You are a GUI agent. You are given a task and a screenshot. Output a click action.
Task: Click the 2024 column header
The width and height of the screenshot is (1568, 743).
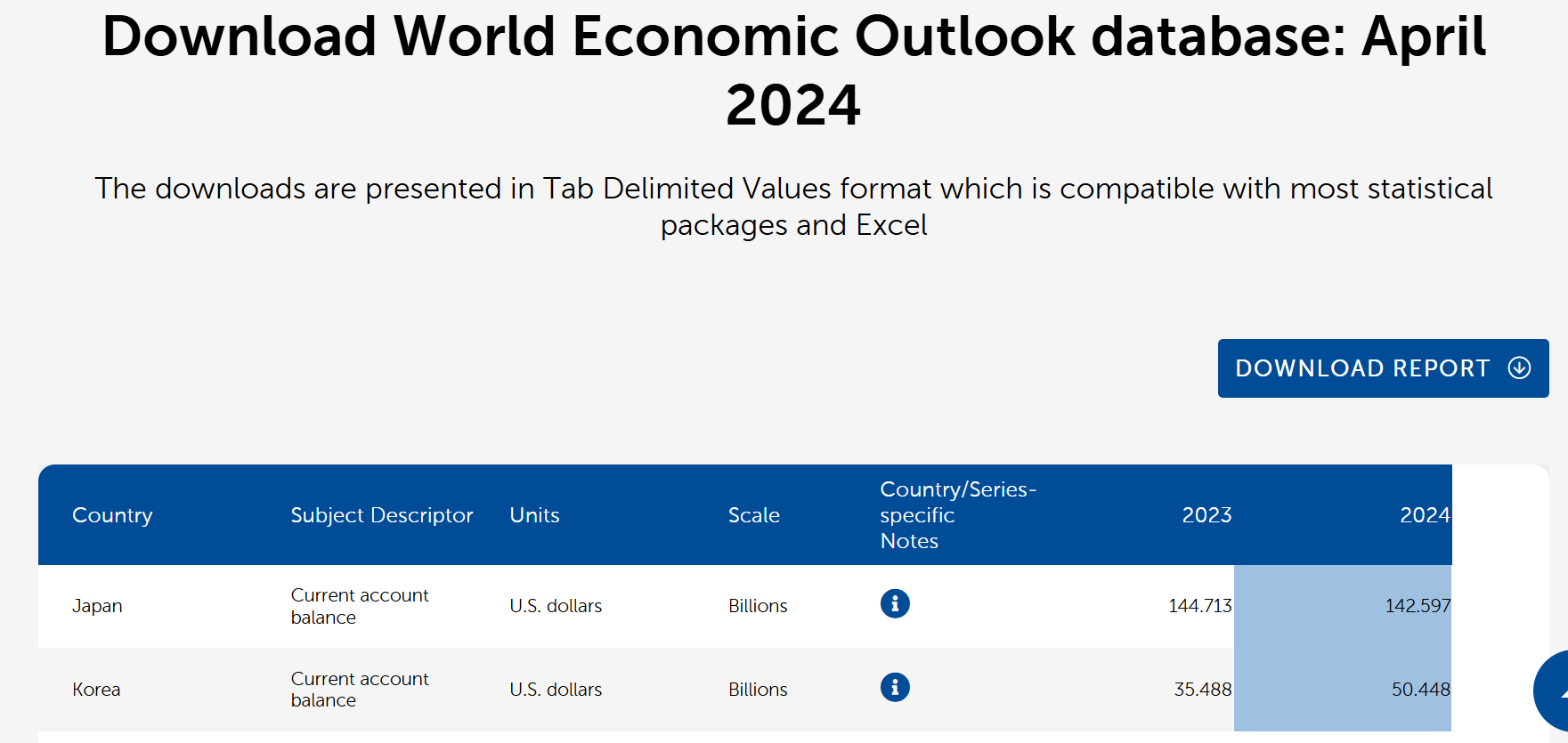click(1424, 515)
